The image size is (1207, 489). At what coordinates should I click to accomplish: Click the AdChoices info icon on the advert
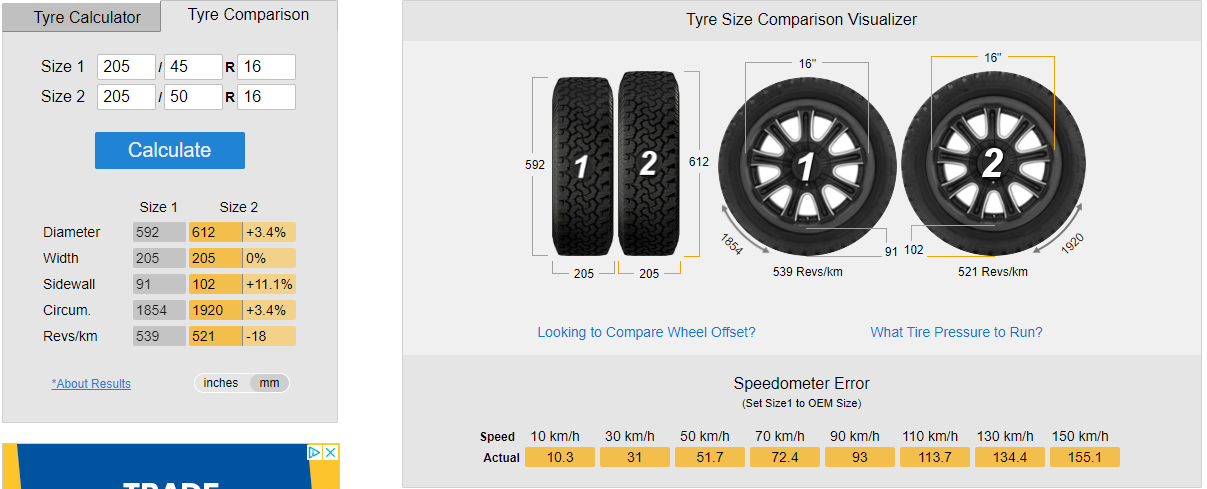point(314,453)
